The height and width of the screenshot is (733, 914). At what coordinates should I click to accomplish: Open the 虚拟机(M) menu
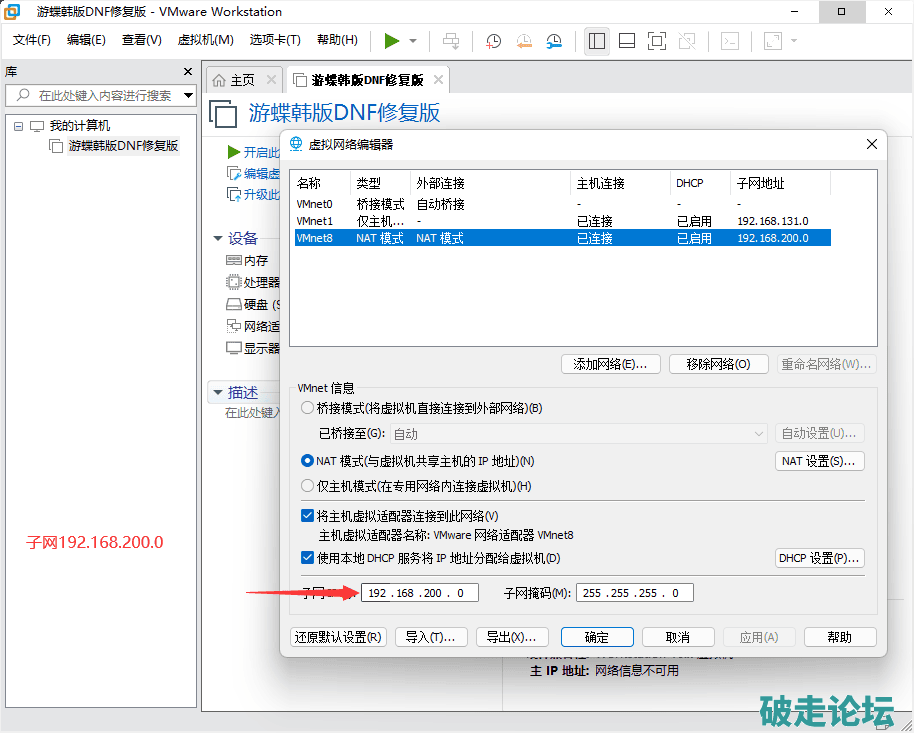(x=205, y=40)
